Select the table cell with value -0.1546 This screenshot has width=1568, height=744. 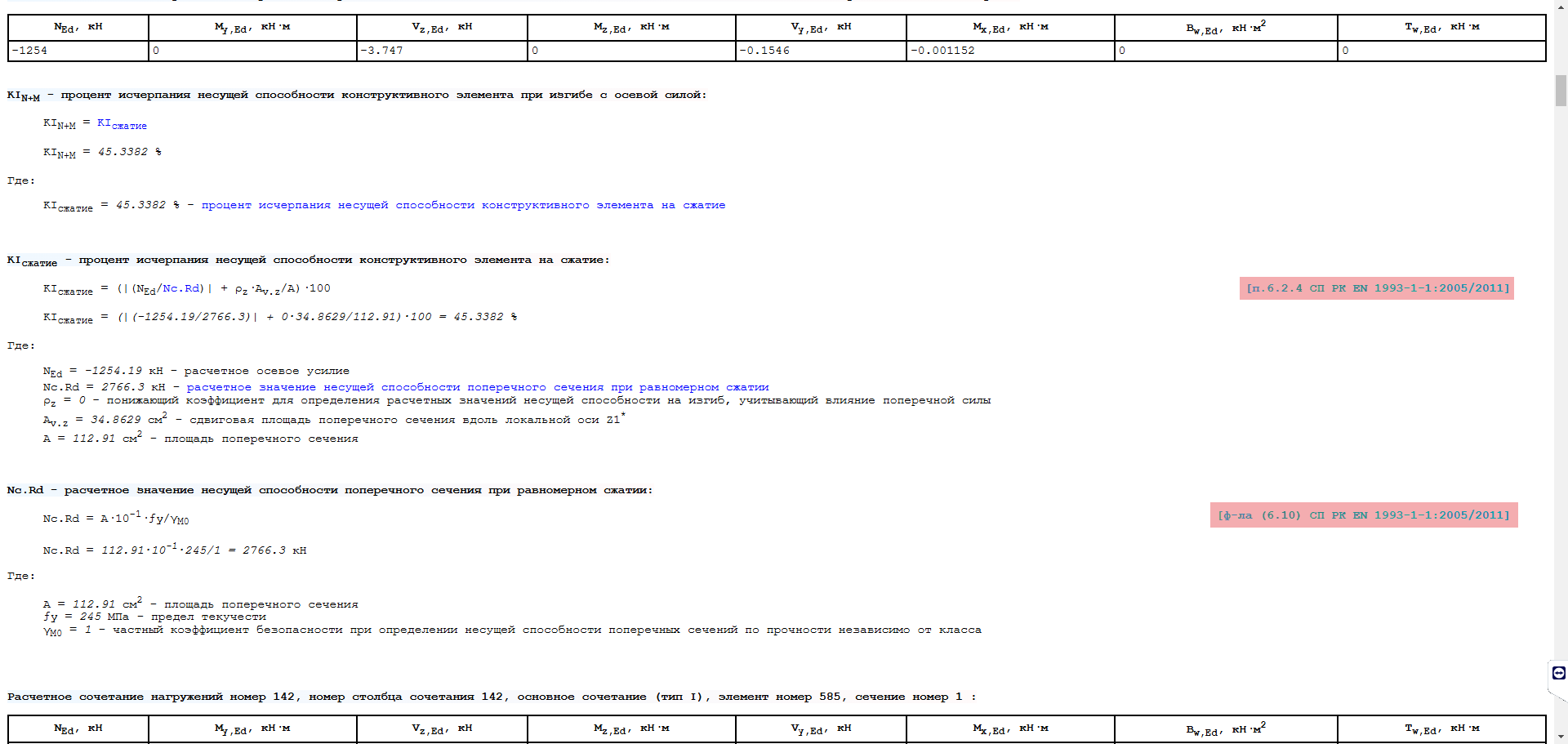click(x=820, y=51)
